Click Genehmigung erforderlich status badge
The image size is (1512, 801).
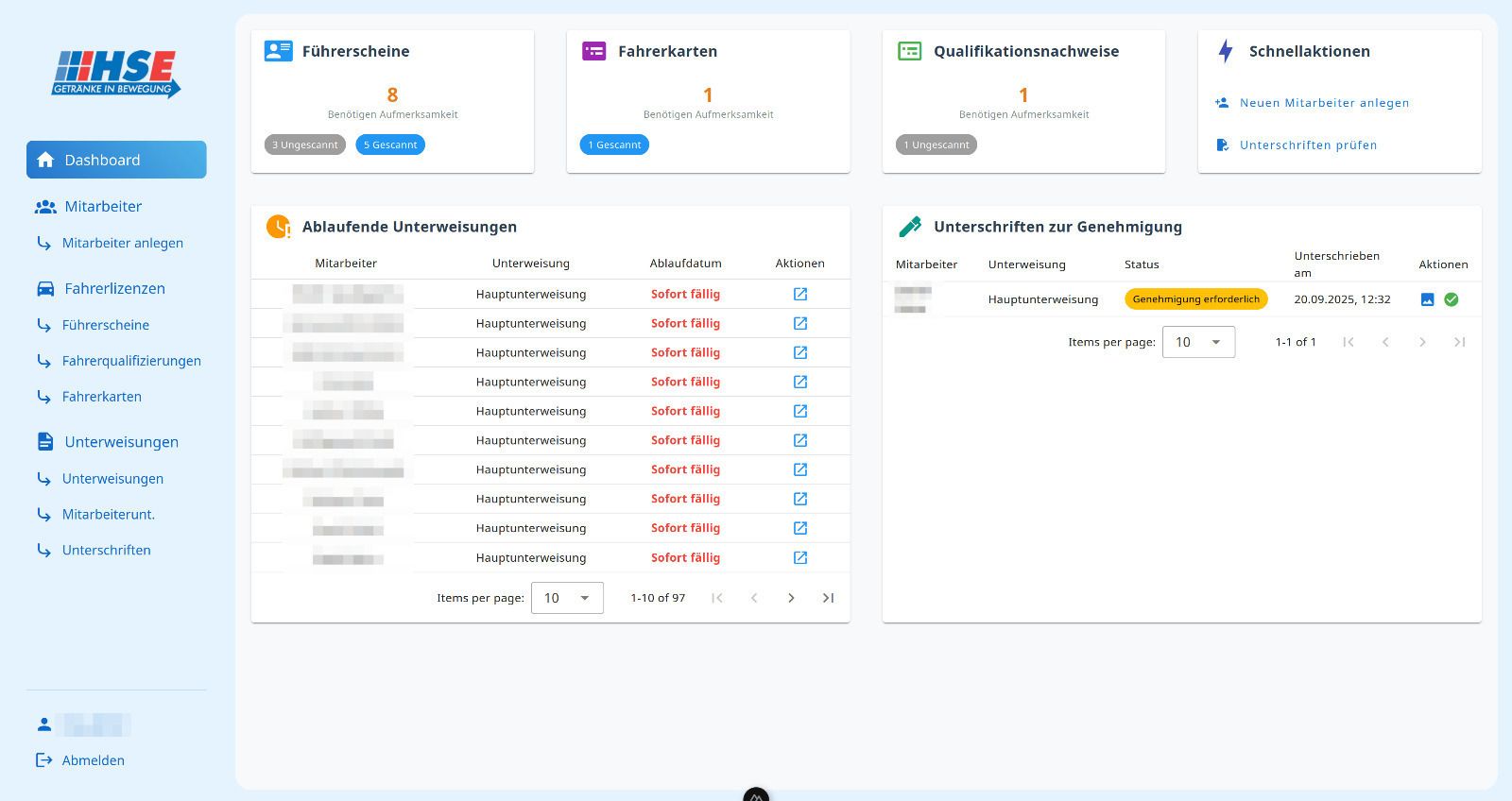[1195, 299]
